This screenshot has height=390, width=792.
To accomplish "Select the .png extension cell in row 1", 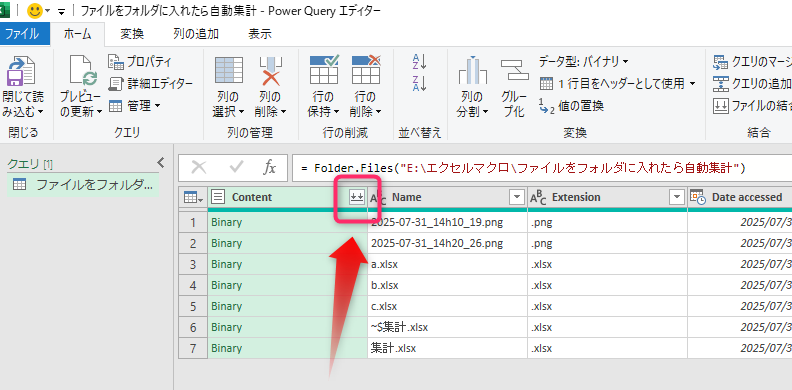I will click(608, 222).
